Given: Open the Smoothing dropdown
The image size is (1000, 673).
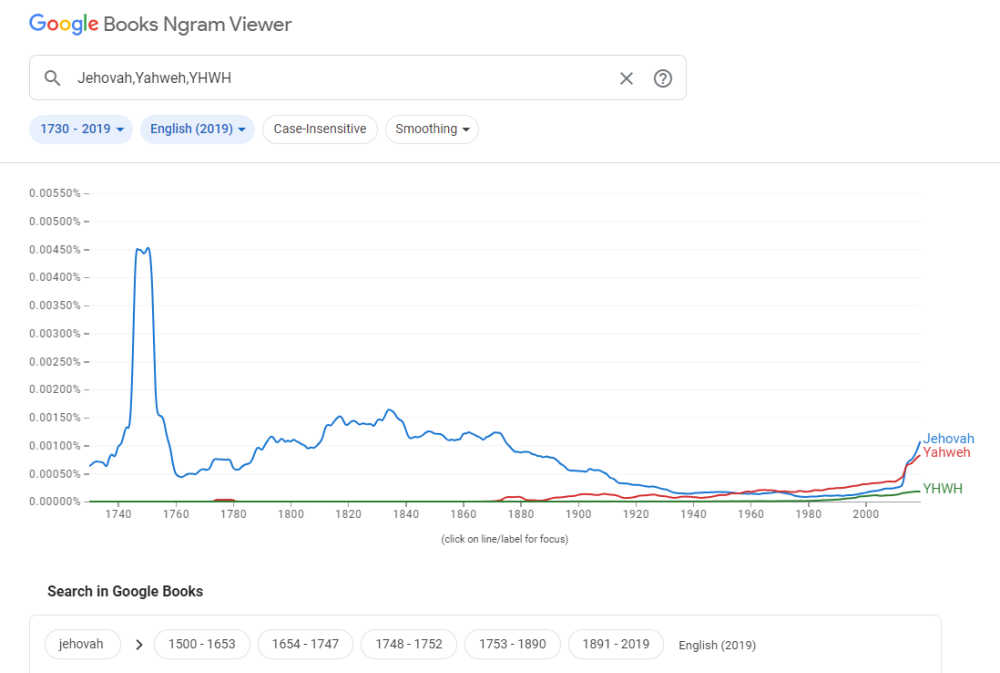Looking at the screenshot, I should [432, 129].
